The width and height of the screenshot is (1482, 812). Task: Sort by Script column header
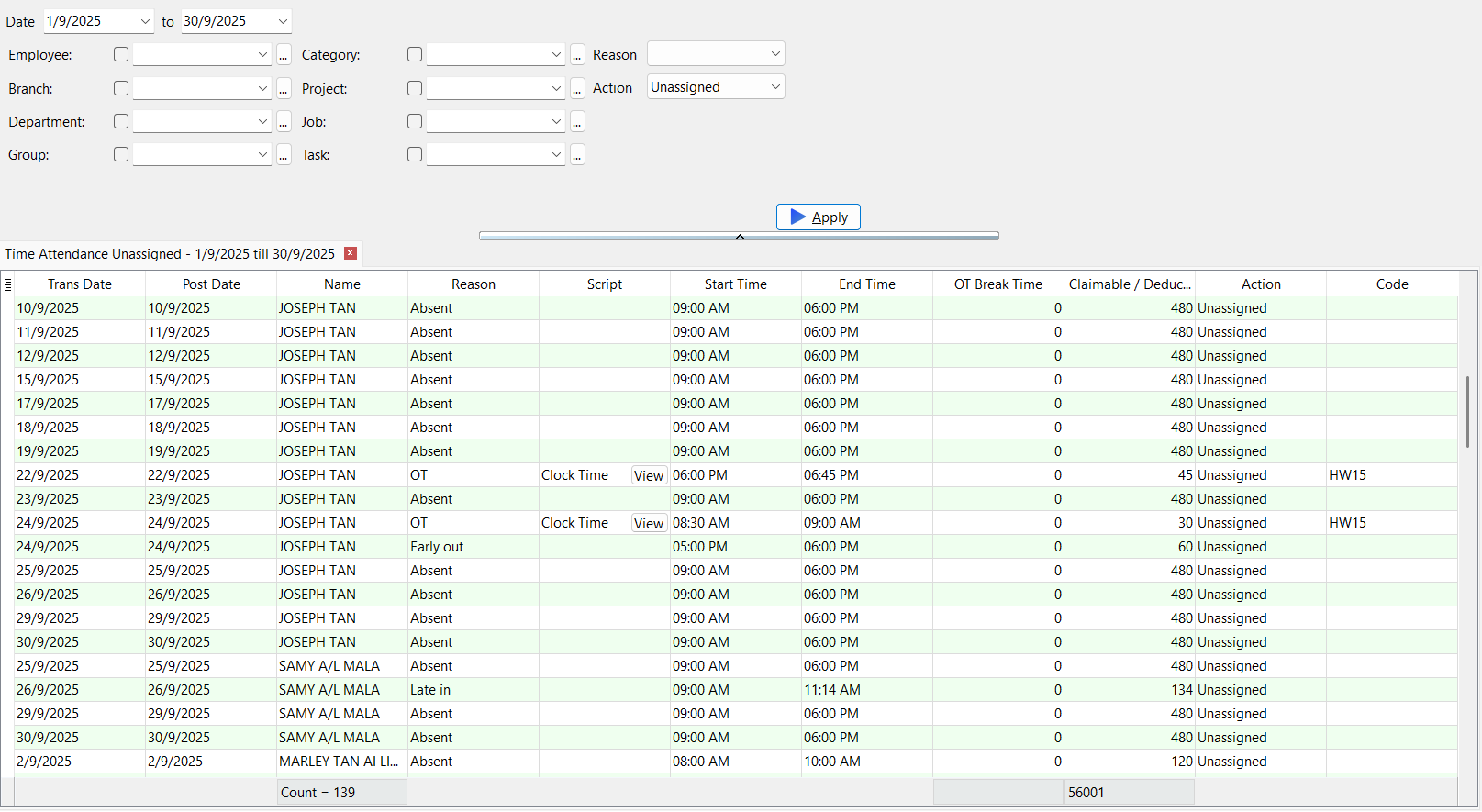tap(605, 284)
